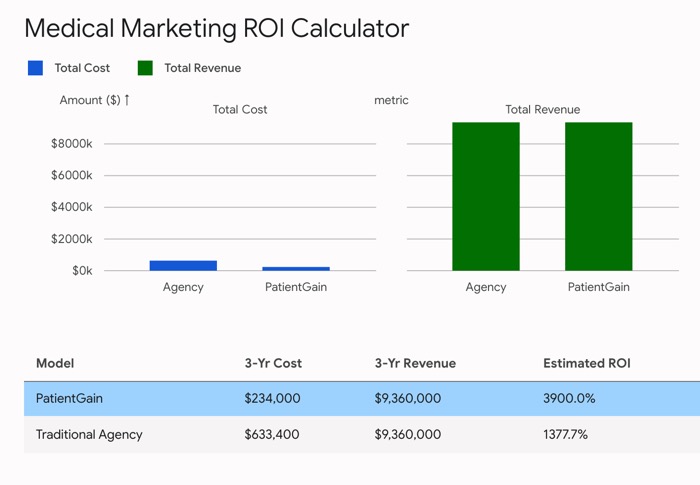Click the 'Total Revenue' legend label

coord(203,68)
